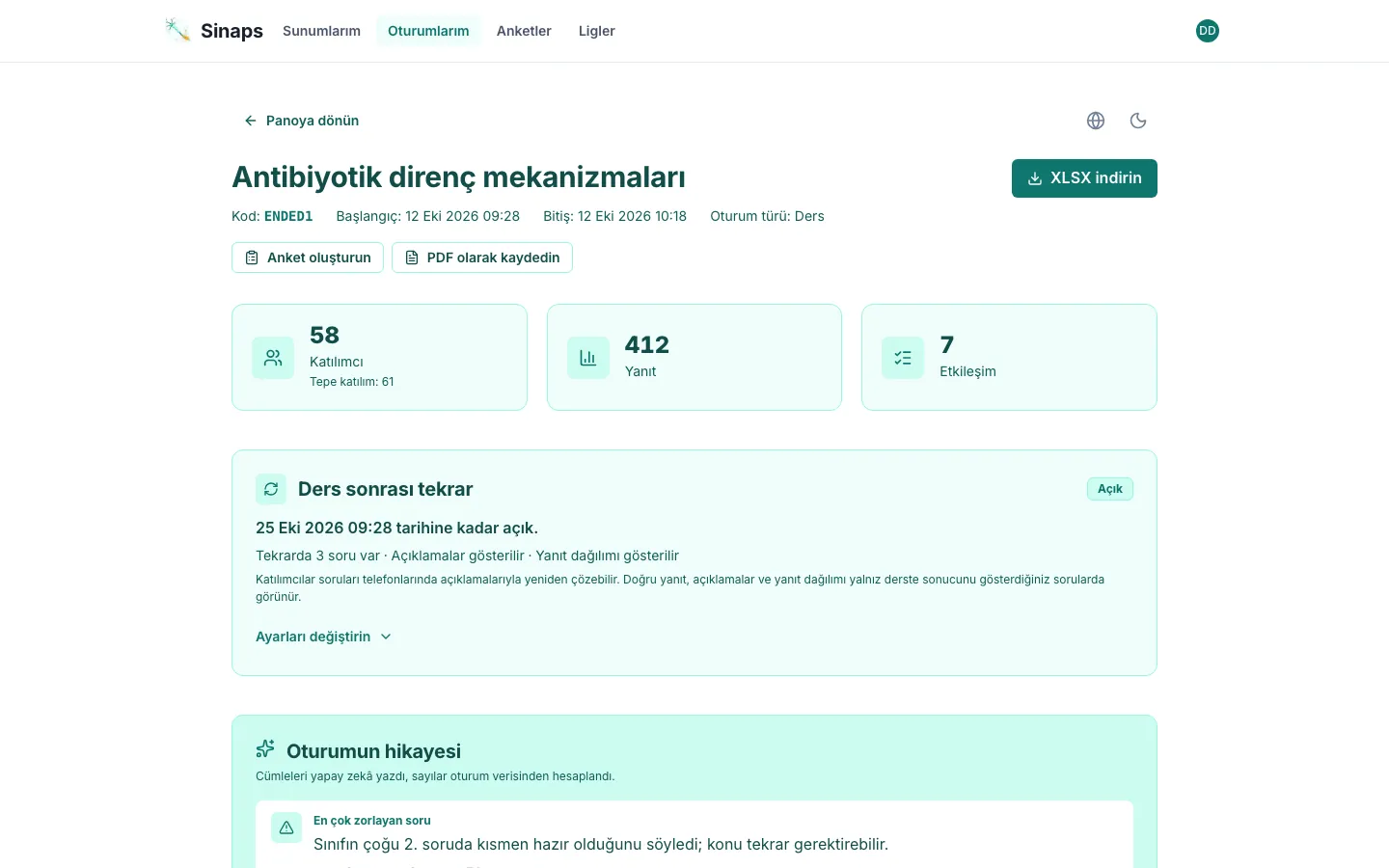
Task: Click the bar chart icon in Yanıt card
Action: pos(588,358)
